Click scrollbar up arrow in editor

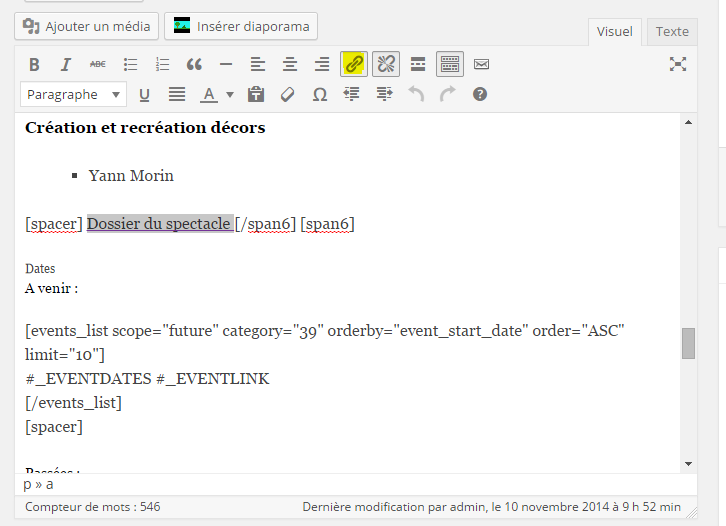(x=688, y=122)
